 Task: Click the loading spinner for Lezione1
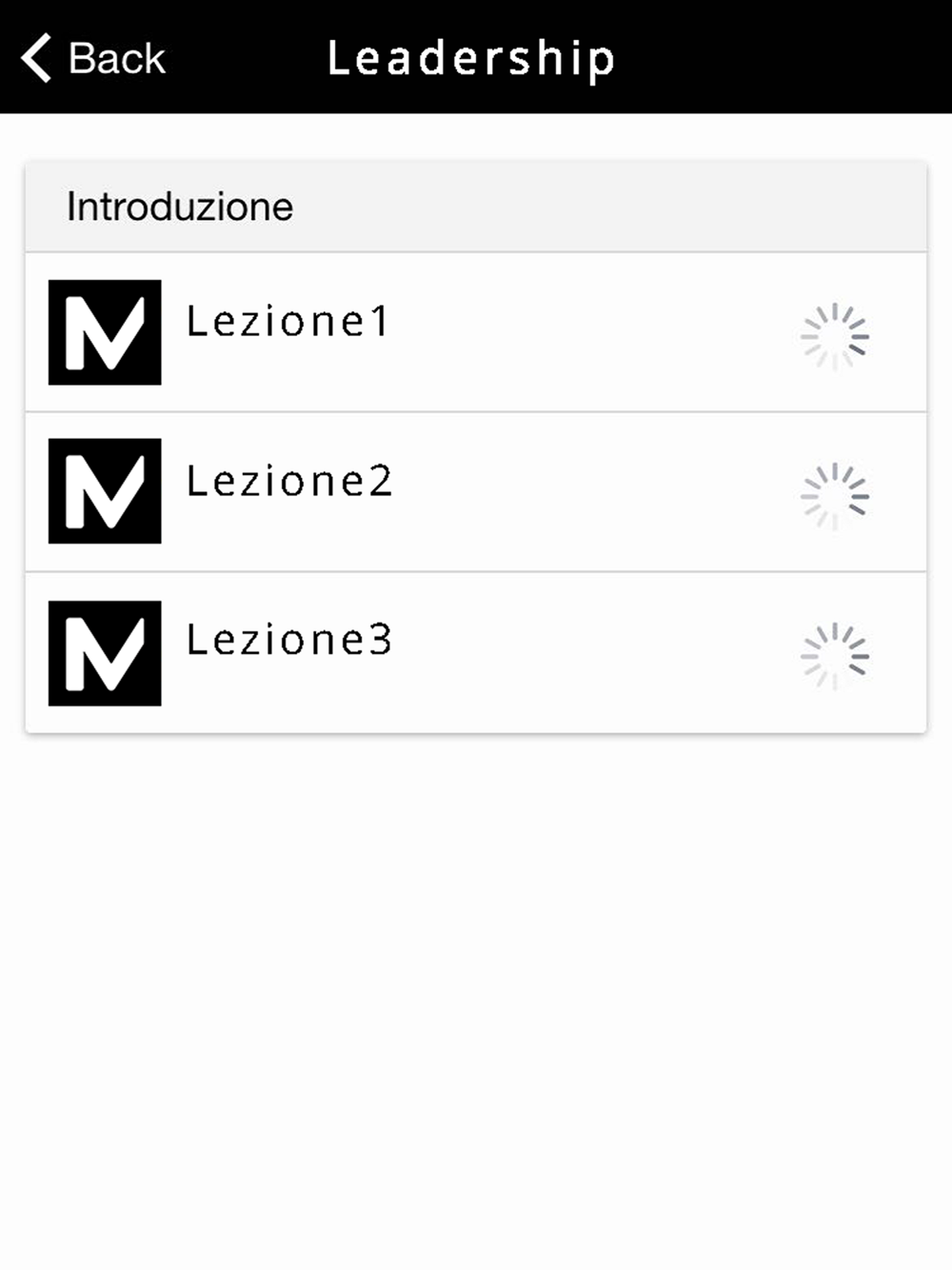(835, 336)
